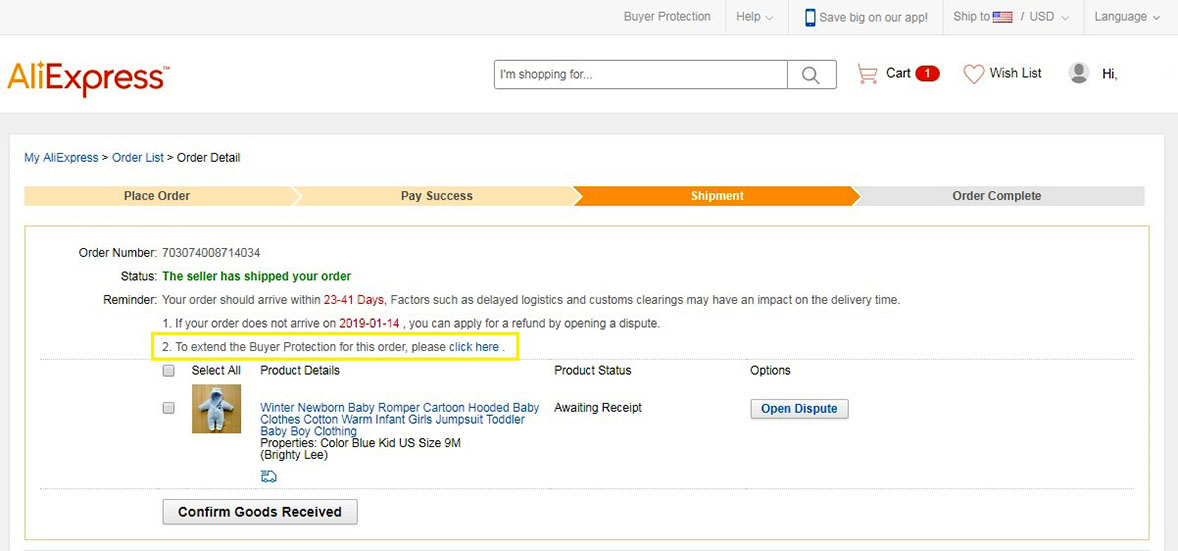Image resolution: width=1178 pixels, height=551 pixels.
Task: Click the shipping truck tracking icon
Action: (268, 476)
